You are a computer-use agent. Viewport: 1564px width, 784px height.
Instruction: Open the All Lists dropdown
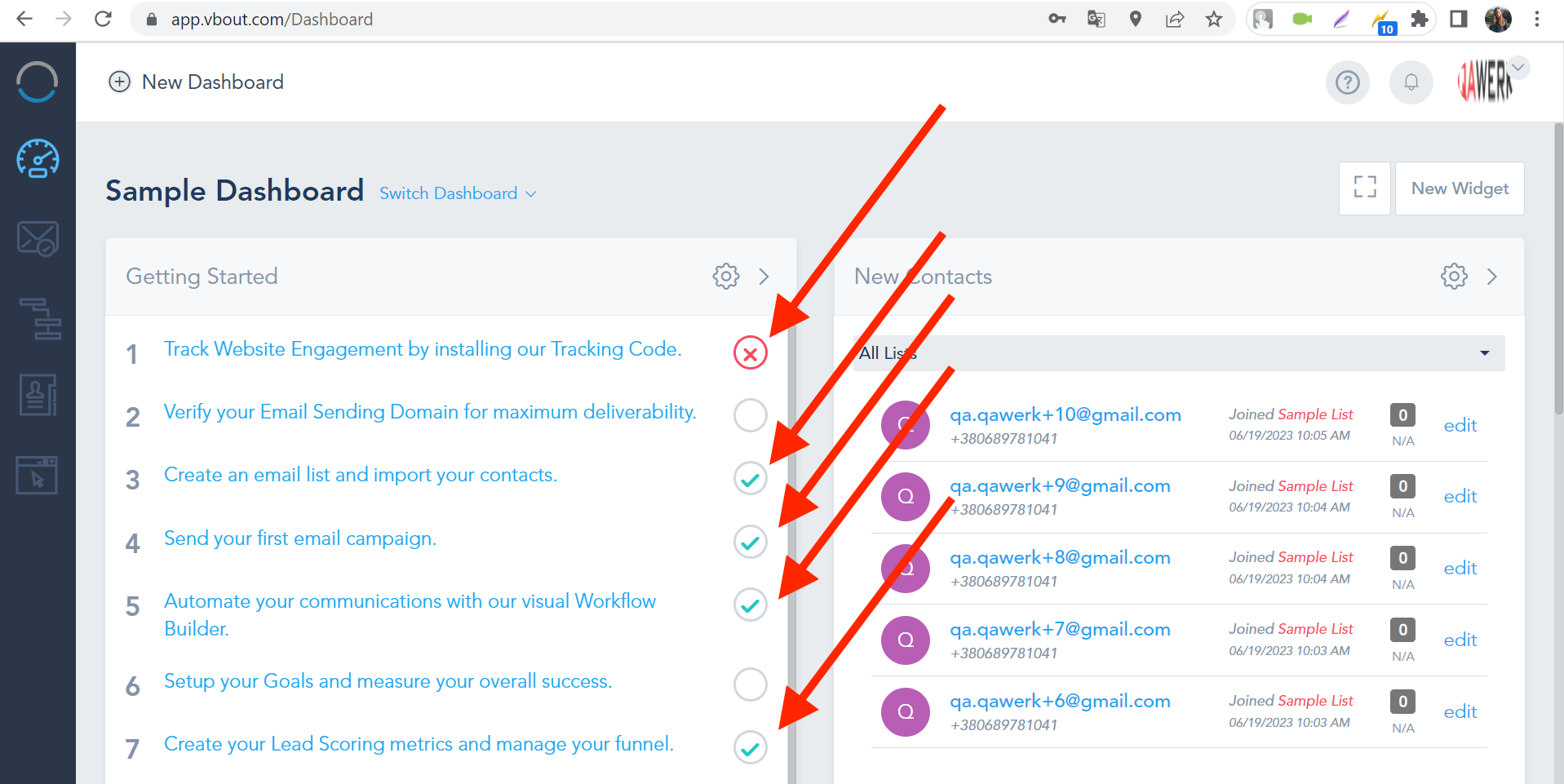pyautogui.click(x=1179, y=353)
